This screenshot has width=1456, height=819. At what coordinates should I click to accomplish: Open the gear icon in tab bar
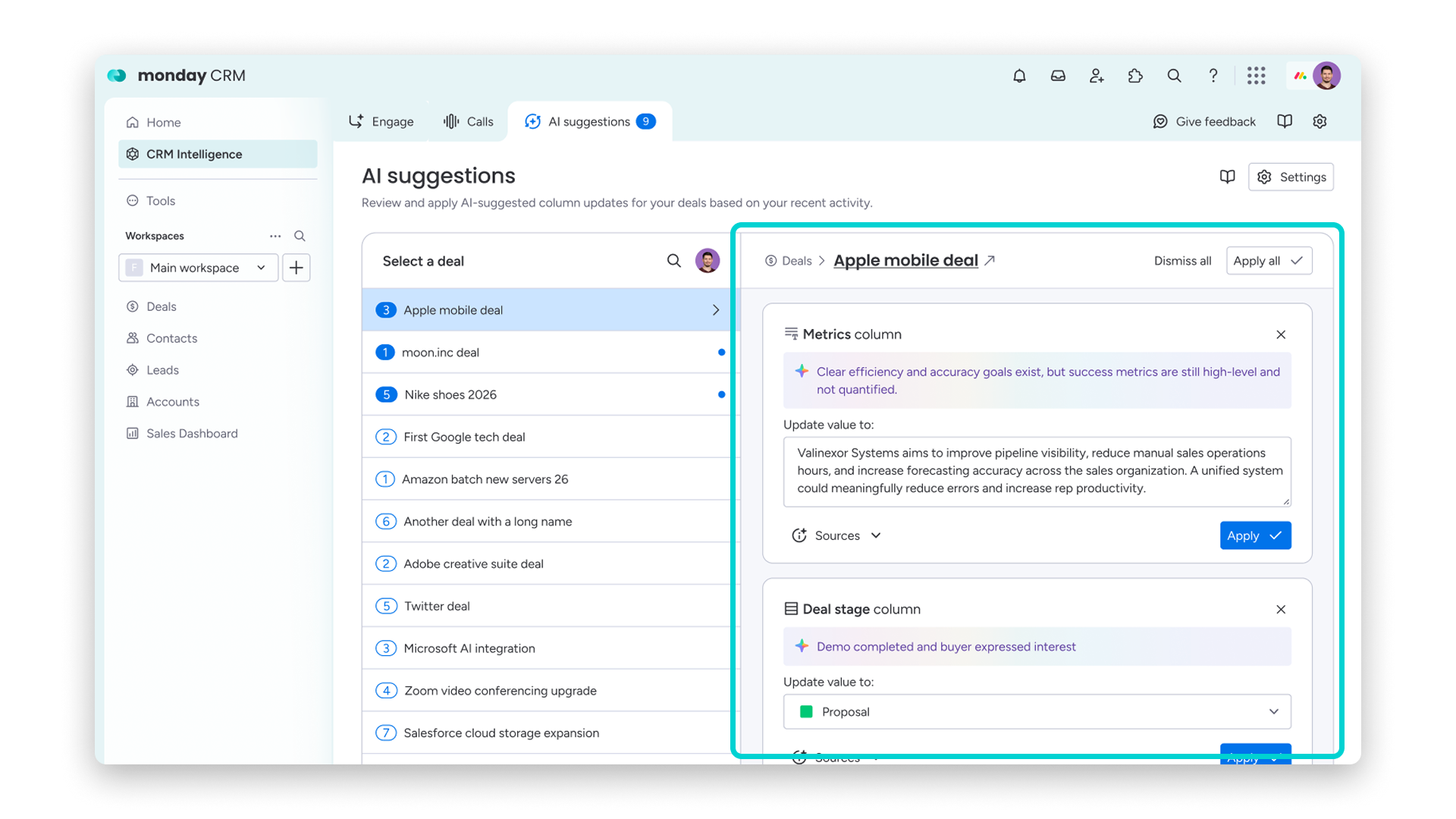(1319, 121)
